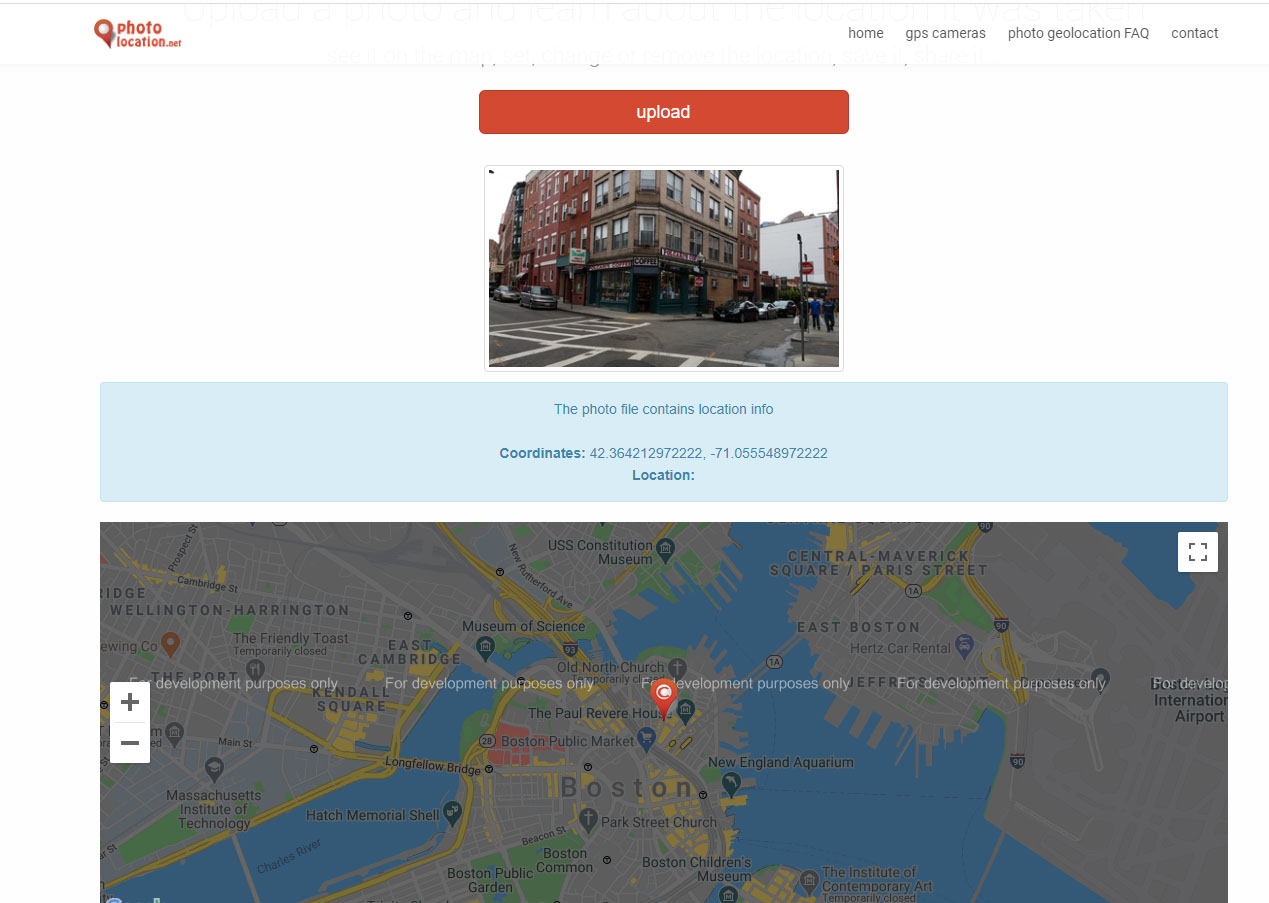Click the Park Street Church label
This screenshot has width=1269, height=903.
659,822
